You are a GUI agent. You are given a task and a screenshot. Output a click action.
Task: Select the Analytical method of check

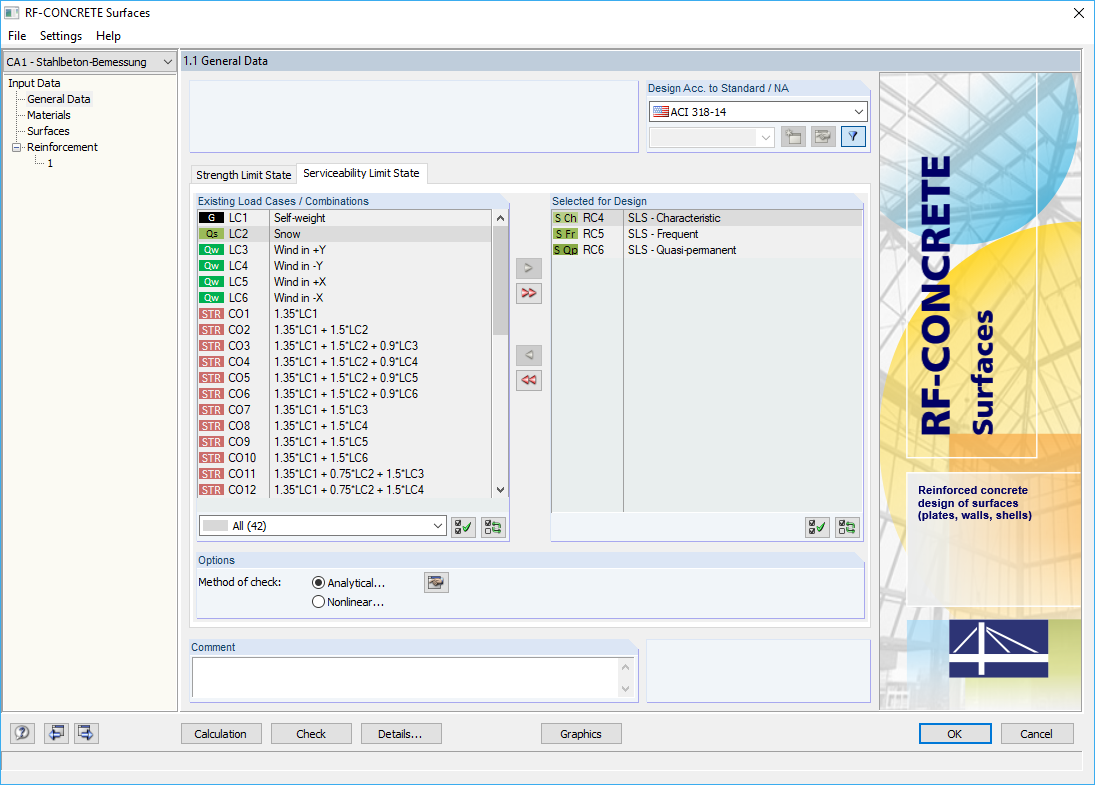tap(318, 582)
